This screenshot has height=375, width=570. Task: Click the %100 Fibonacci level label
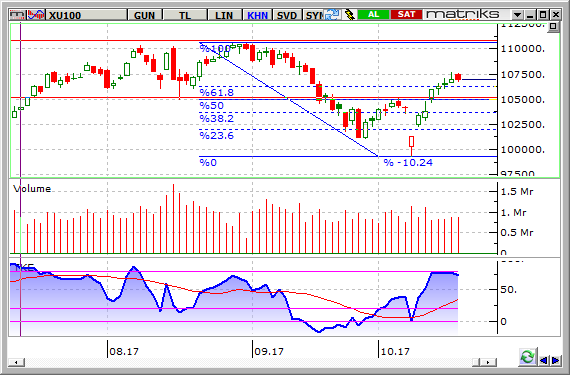point(215,48)
